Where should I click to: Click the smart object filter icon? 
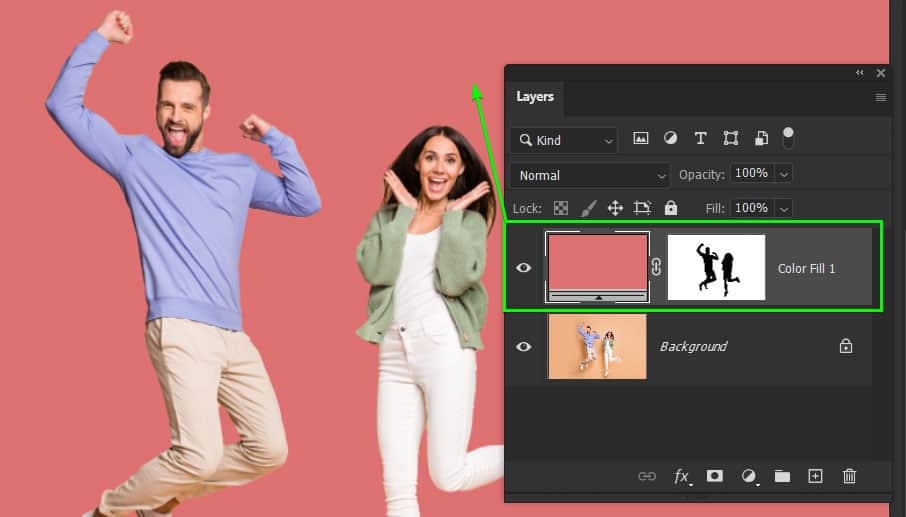(761, 139)
